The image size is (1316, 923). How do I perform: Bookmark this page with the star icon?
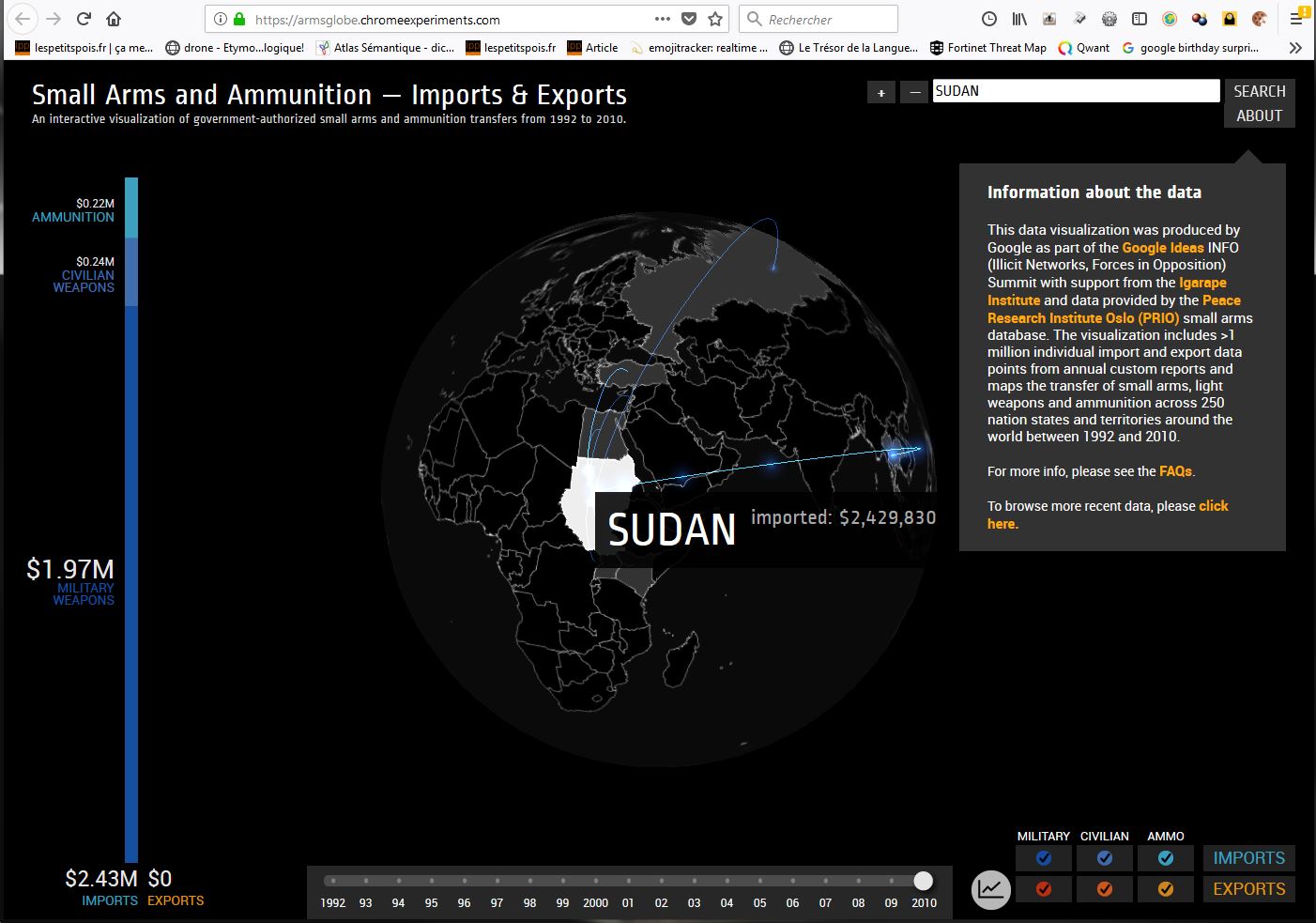pyautogui.click(x=715, y=19)
